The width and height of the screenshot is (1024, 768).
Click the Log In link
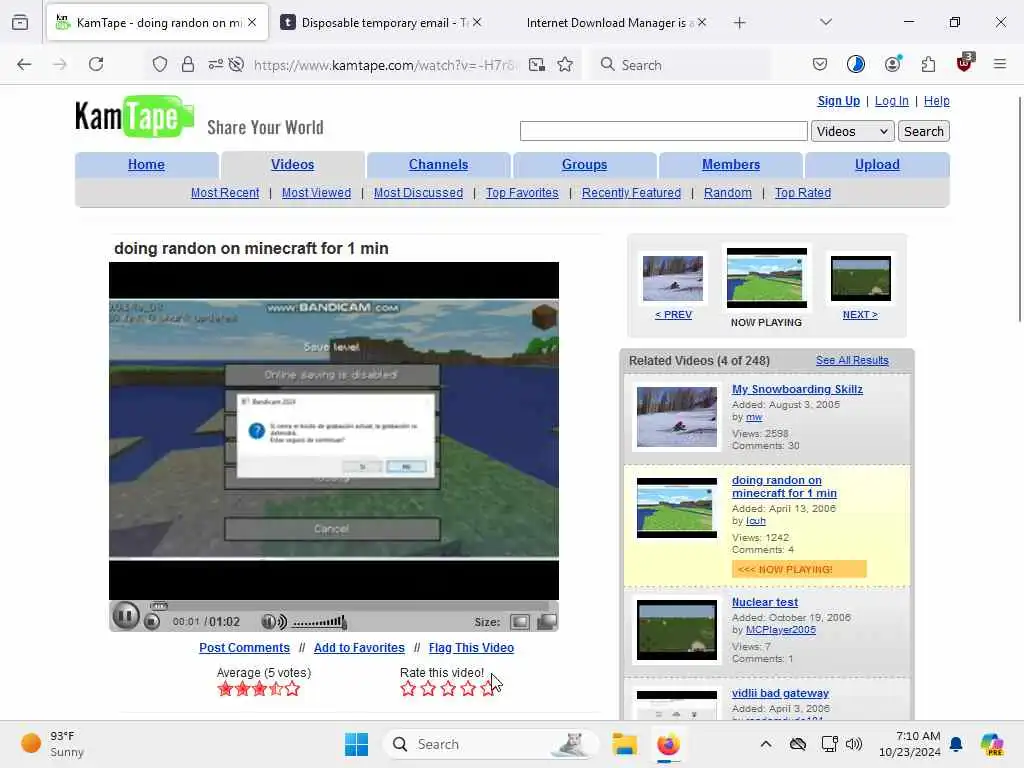pyautogui.click(x=891, y=101)
